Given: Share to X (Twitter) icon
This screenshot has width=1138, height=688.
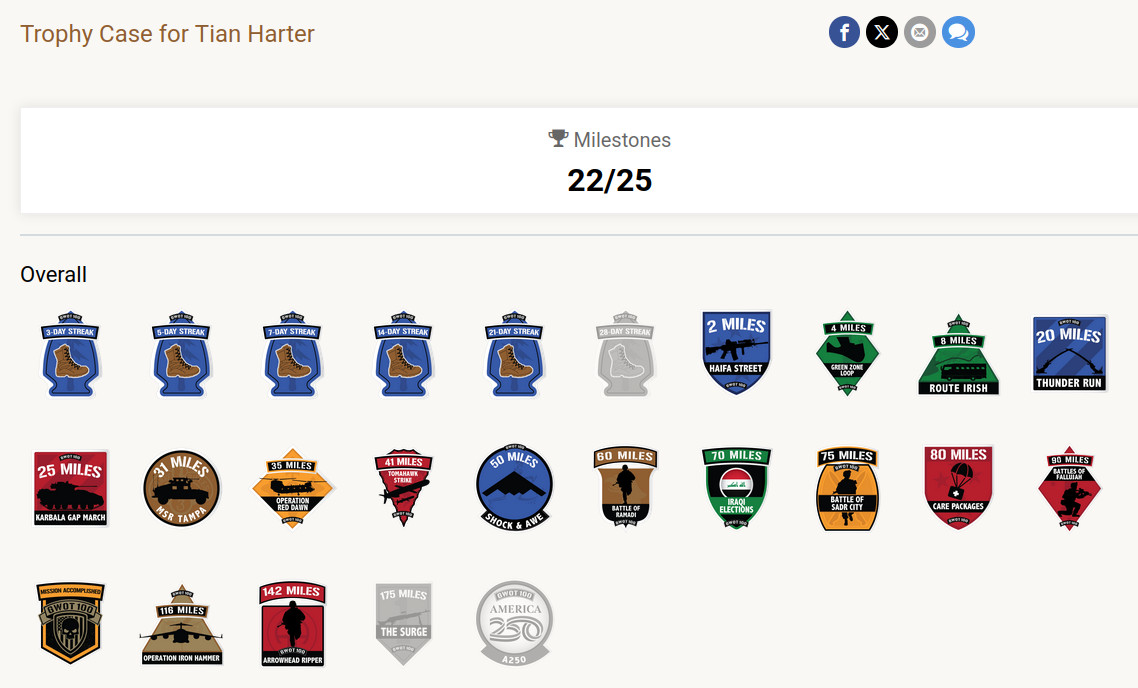Looking at the screenshot, I should point(882,33).
